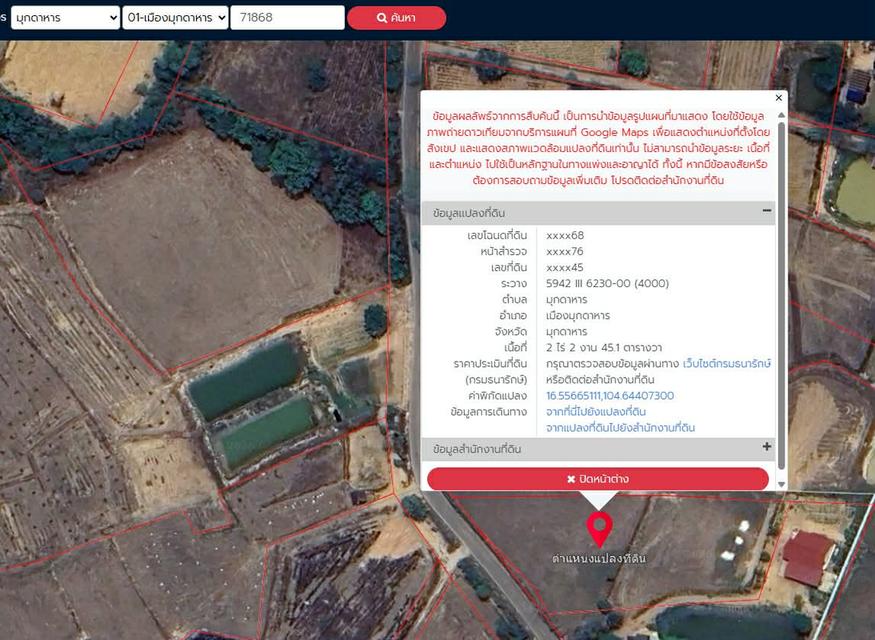Open the เว็บไซต์กรมธนารักษ์ link

727,364
